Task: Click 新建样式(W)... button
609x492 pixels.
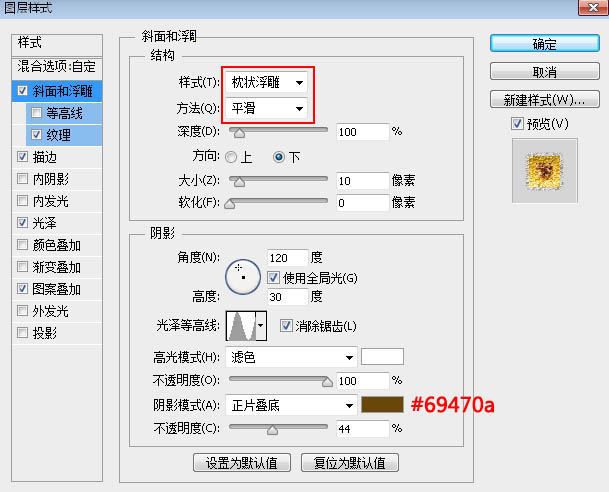Action: point(545,100)
